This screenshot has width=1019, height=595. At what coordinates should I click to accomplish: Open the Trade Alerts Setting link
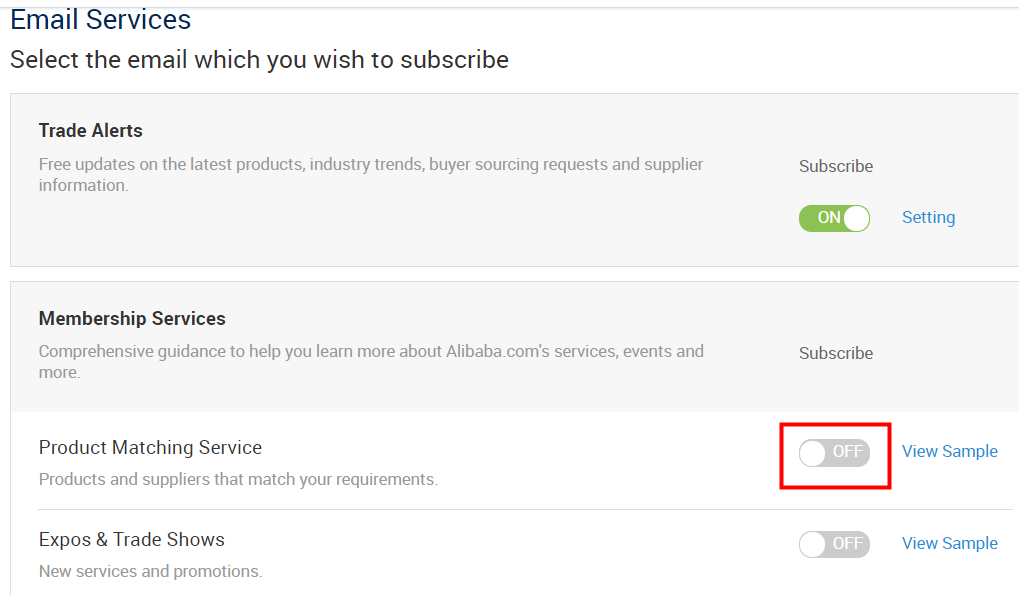(928, 217)
